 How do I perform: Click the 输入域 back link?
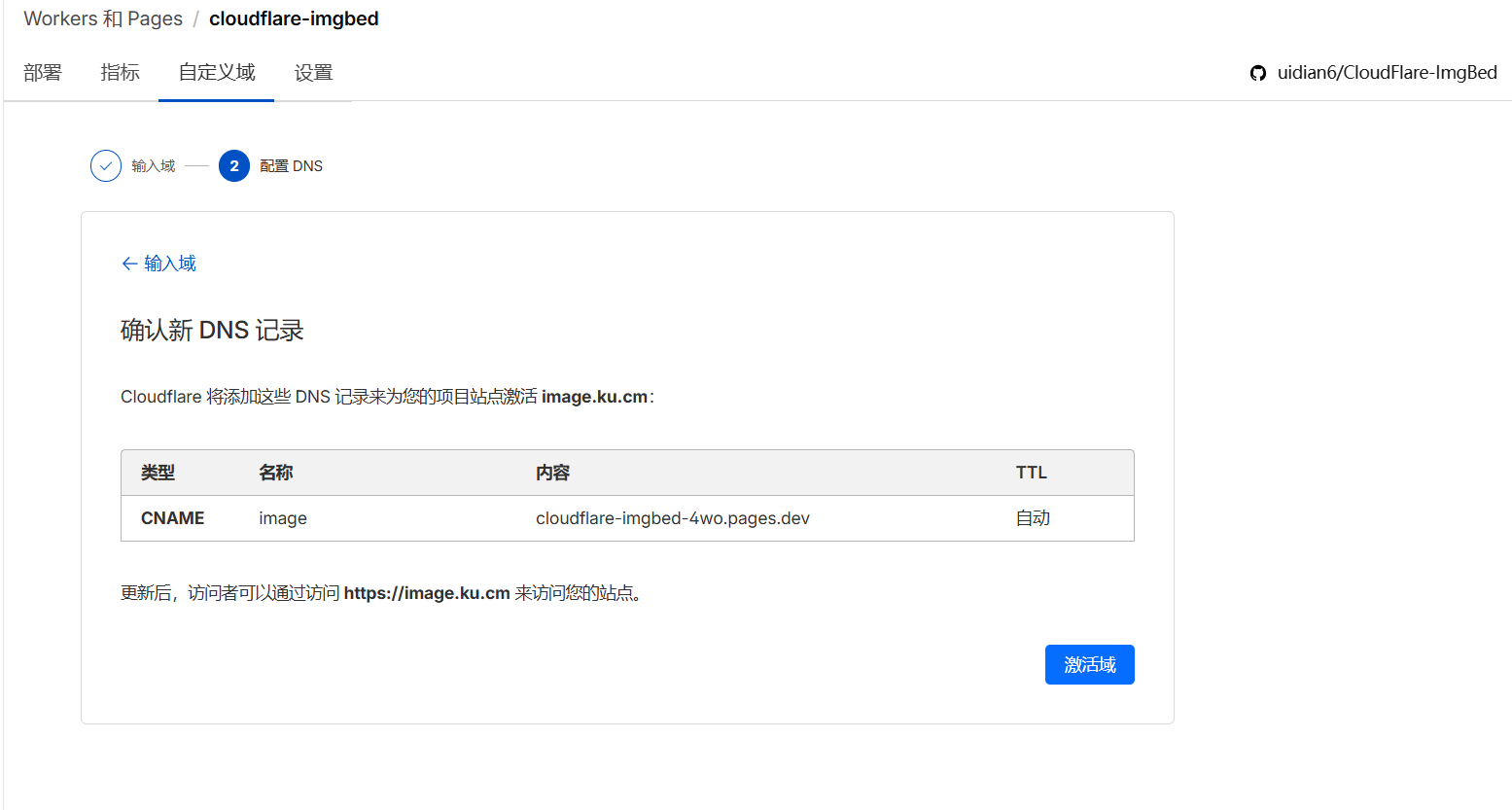click(x=170, y=264)
